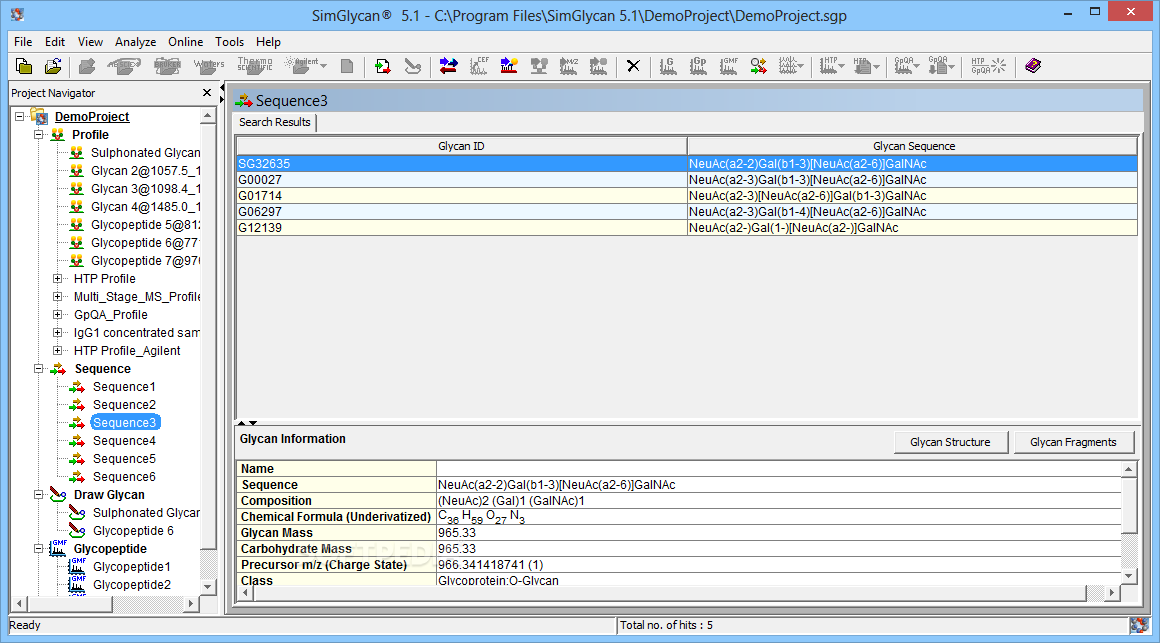
Task: Sort by the Glycan Sequence column header
Action: (x=912, y=147)
